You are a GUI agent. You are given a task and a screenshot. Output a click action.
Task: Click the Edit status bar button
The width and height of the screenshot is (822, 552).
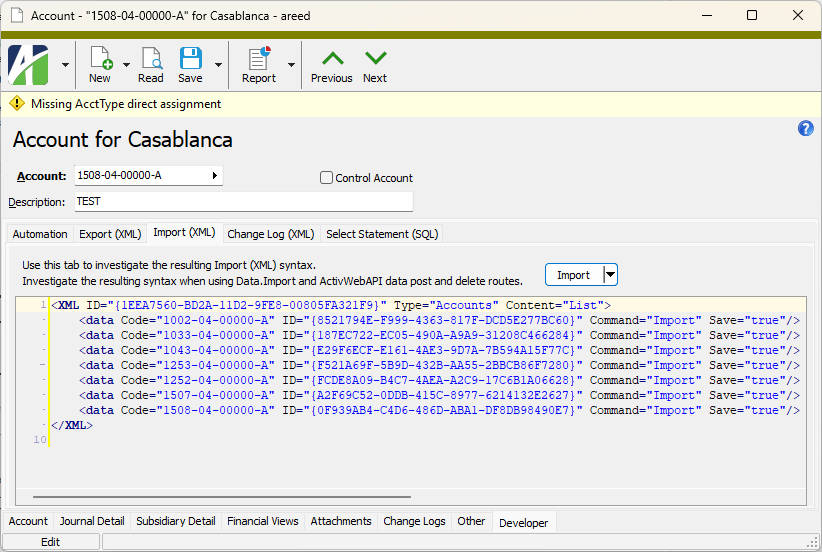point(50,542)
